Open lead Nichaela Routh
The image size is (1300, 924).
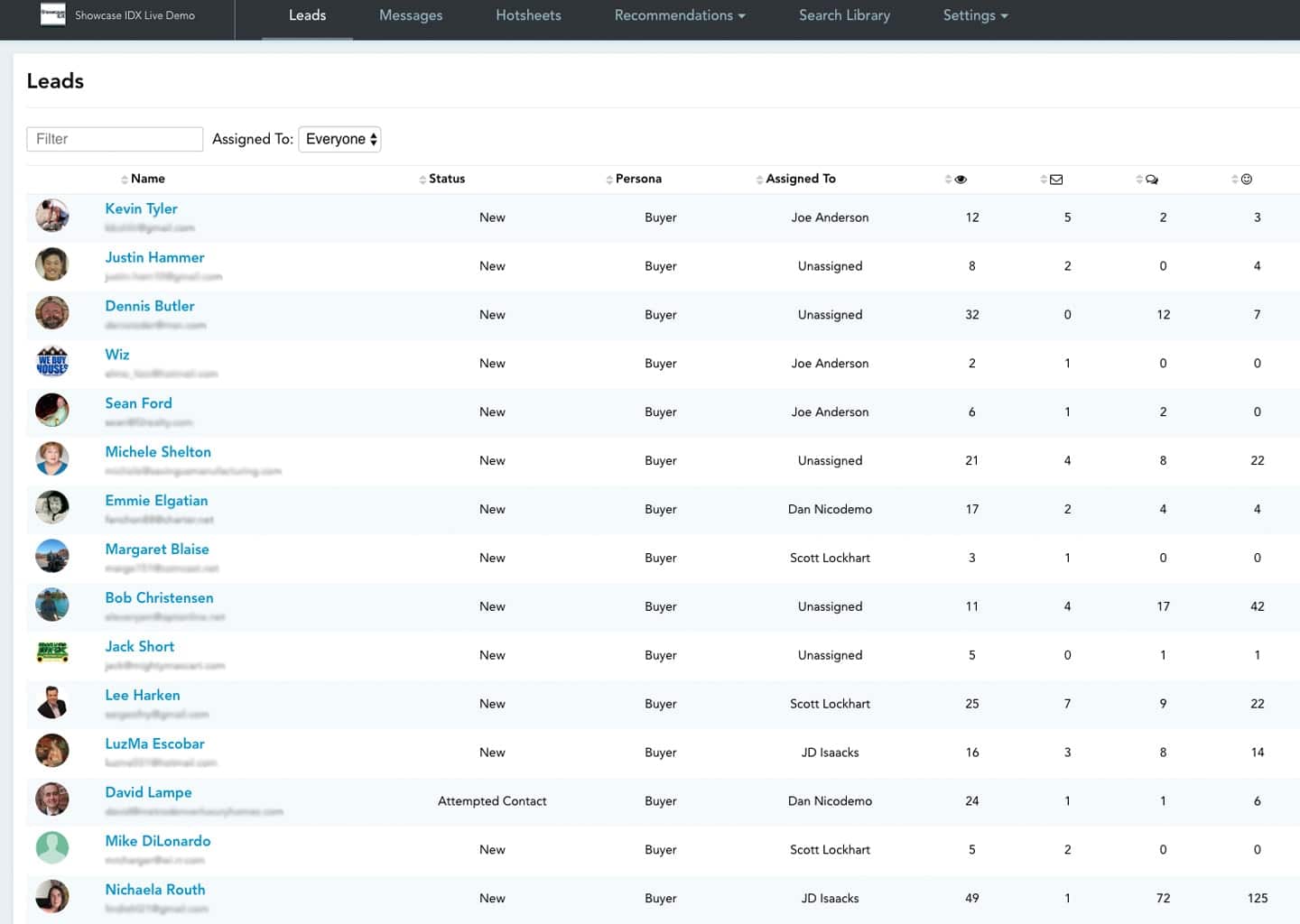click(x=154, y=889)
